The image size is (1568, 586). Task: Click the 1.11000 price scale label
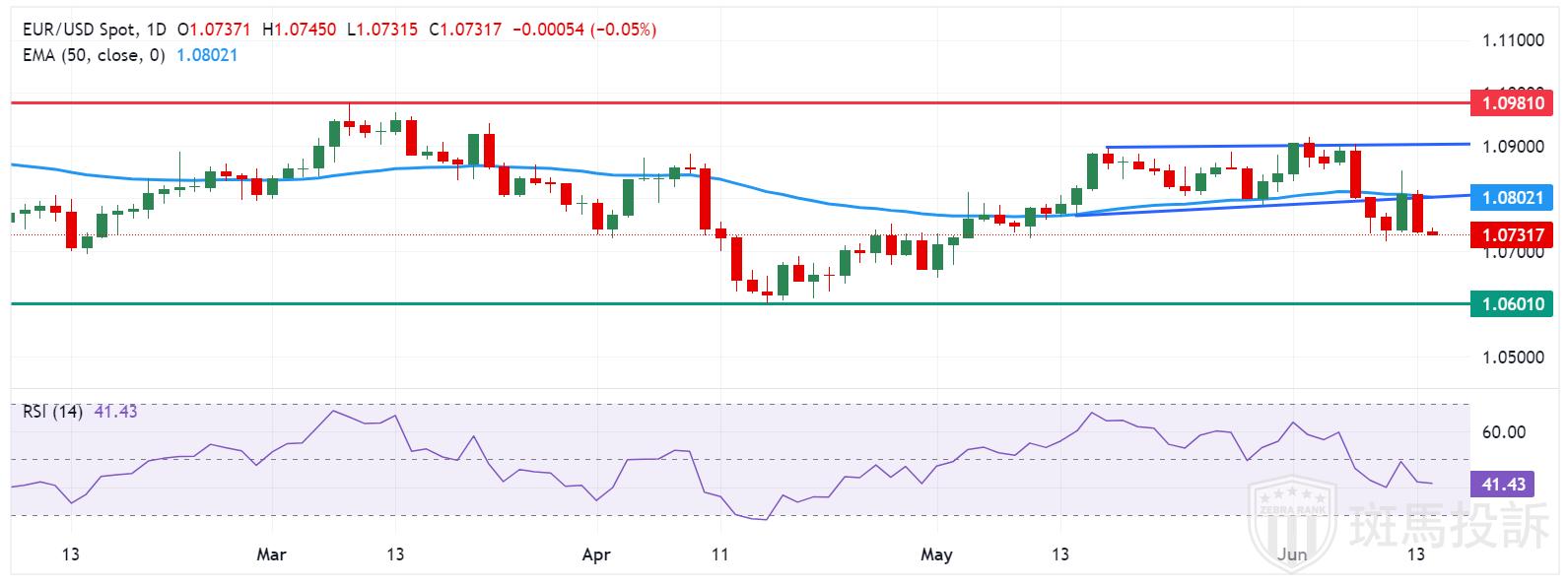point(1513,41)
